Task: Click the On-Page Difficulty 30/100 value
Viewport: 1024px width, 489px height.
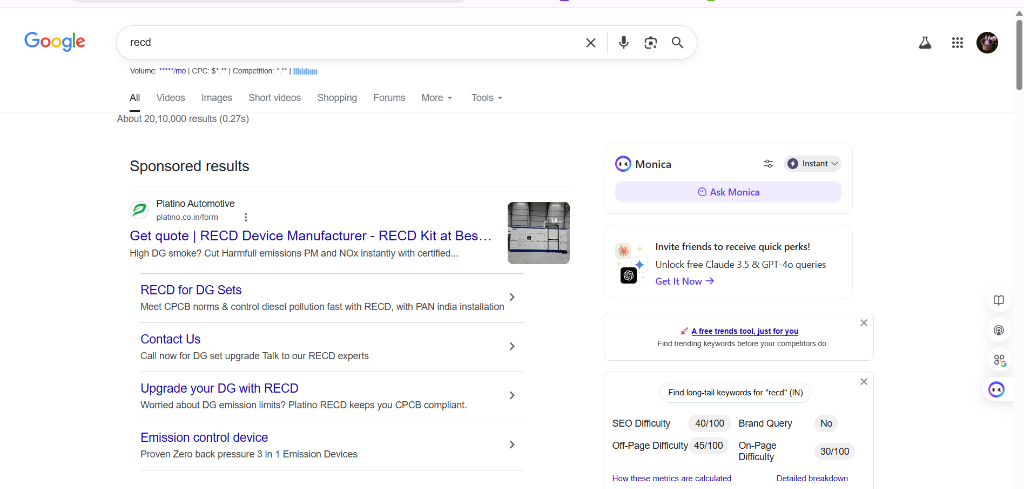Action: click(x=835, y=452)
